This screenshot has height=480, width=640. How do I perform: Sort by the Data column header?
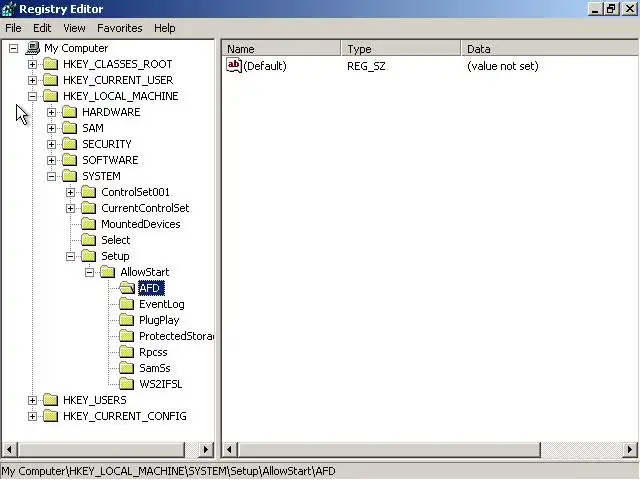coord(550,49)
